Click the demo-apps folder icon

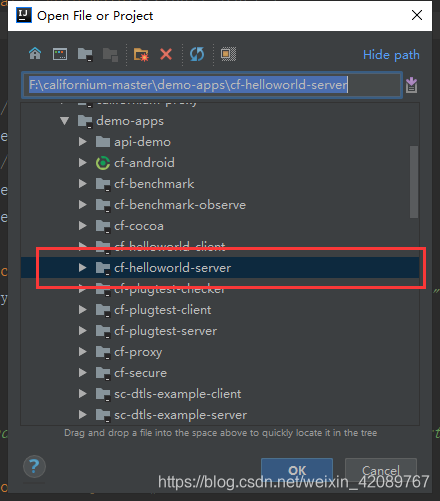tap(85, 121)
